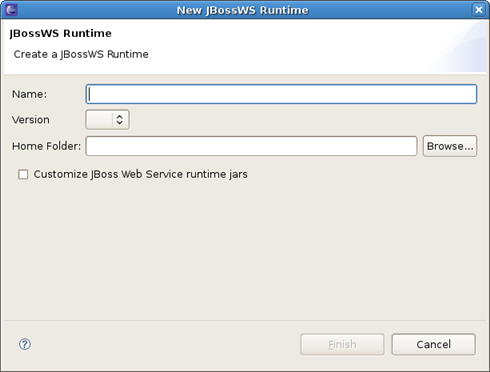
Task: Enable Customize JBoss Web Service runtime jars
Action: click(23, 174)
